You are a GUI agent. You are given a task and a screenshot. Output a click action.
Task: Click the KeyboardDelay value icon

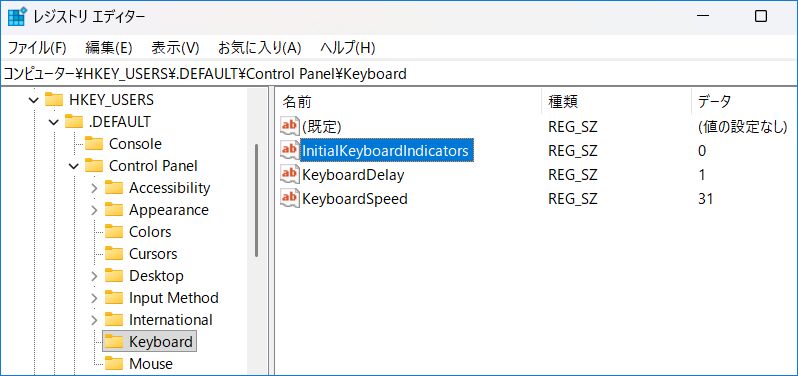pos(290,174)
